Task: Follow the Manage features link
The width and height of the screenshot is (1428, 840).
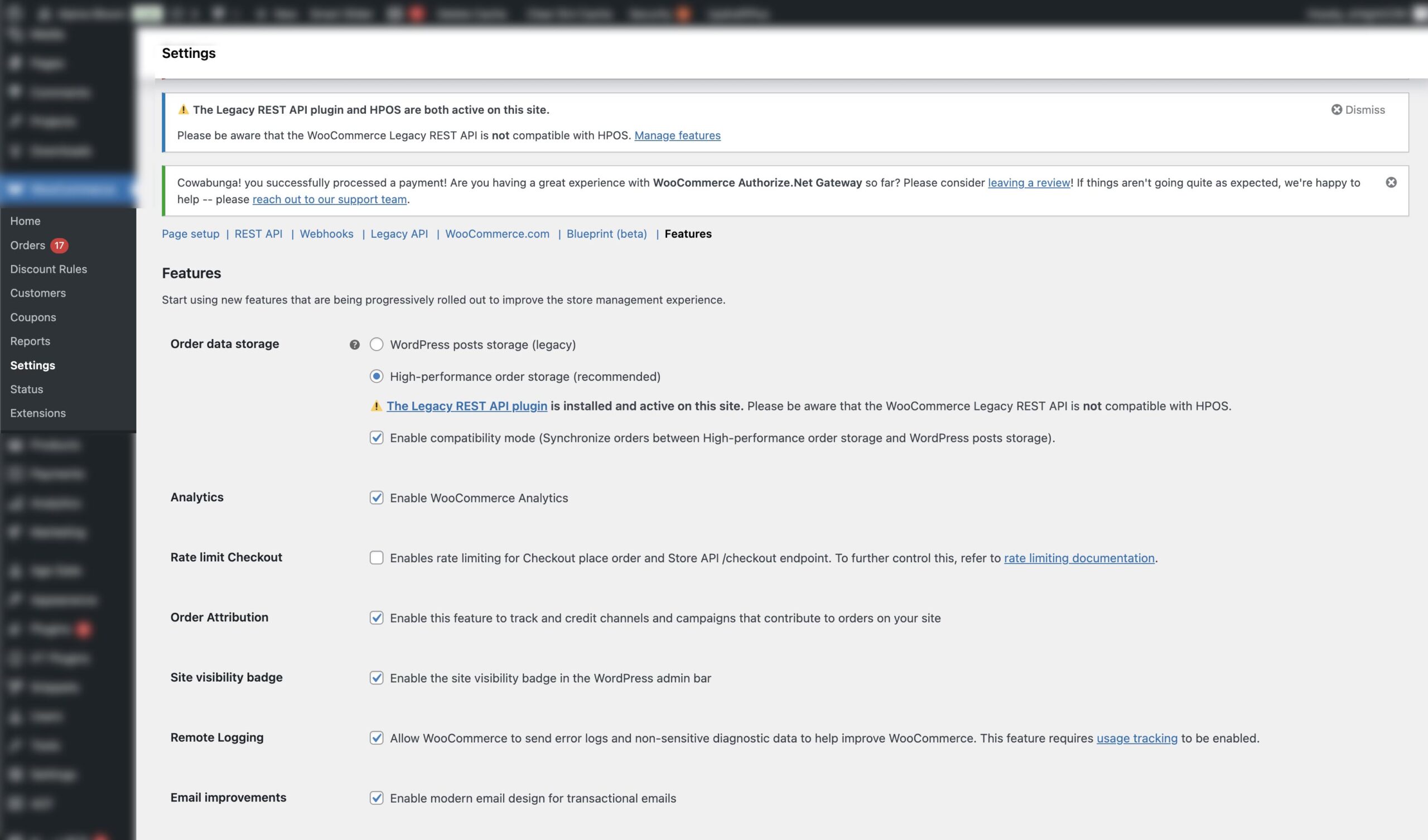Action: pos(677,135)
